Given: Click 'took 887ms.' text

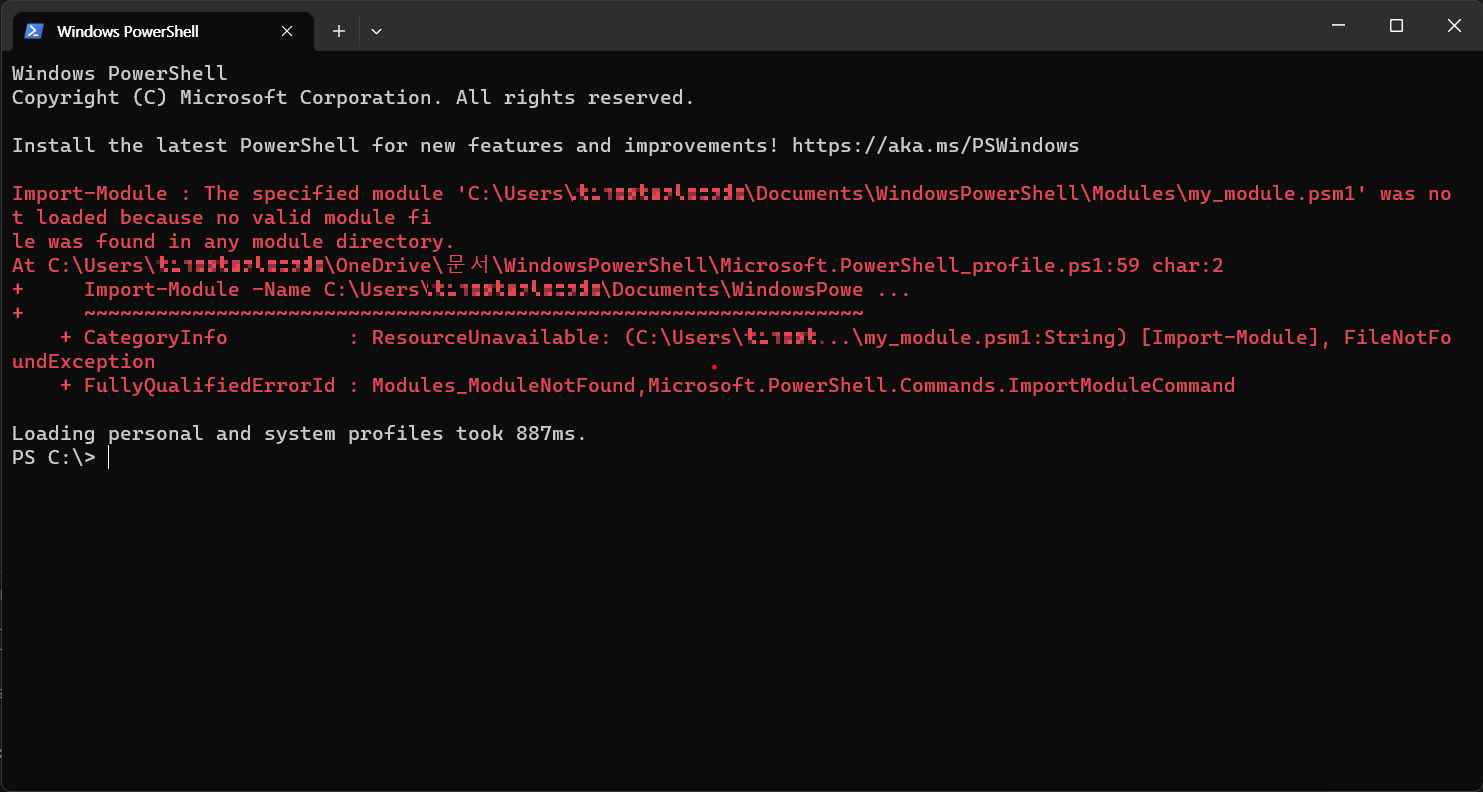Looking at the screenshot, I should [521, 433].
